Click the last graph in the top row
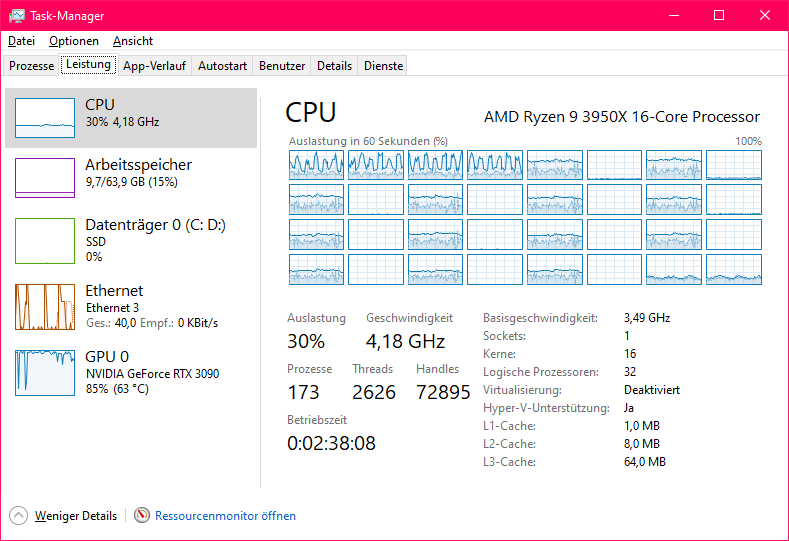This screenshot has width=789, height=541. [x=734, y=165]
